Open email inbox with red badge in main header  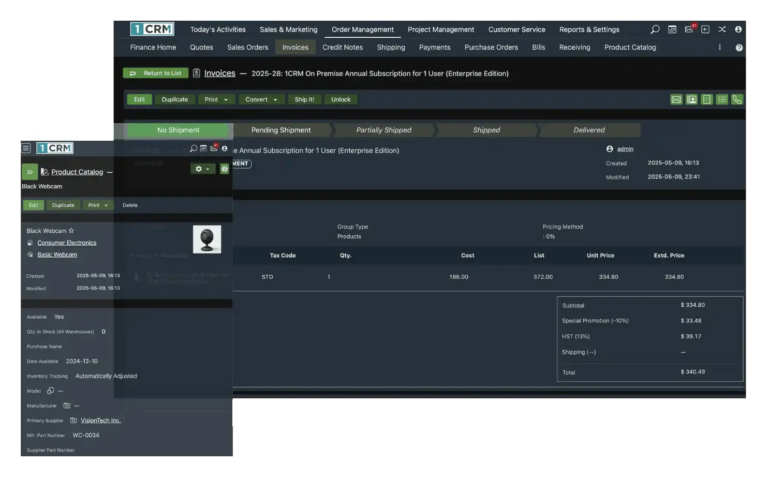coord(690,29)
